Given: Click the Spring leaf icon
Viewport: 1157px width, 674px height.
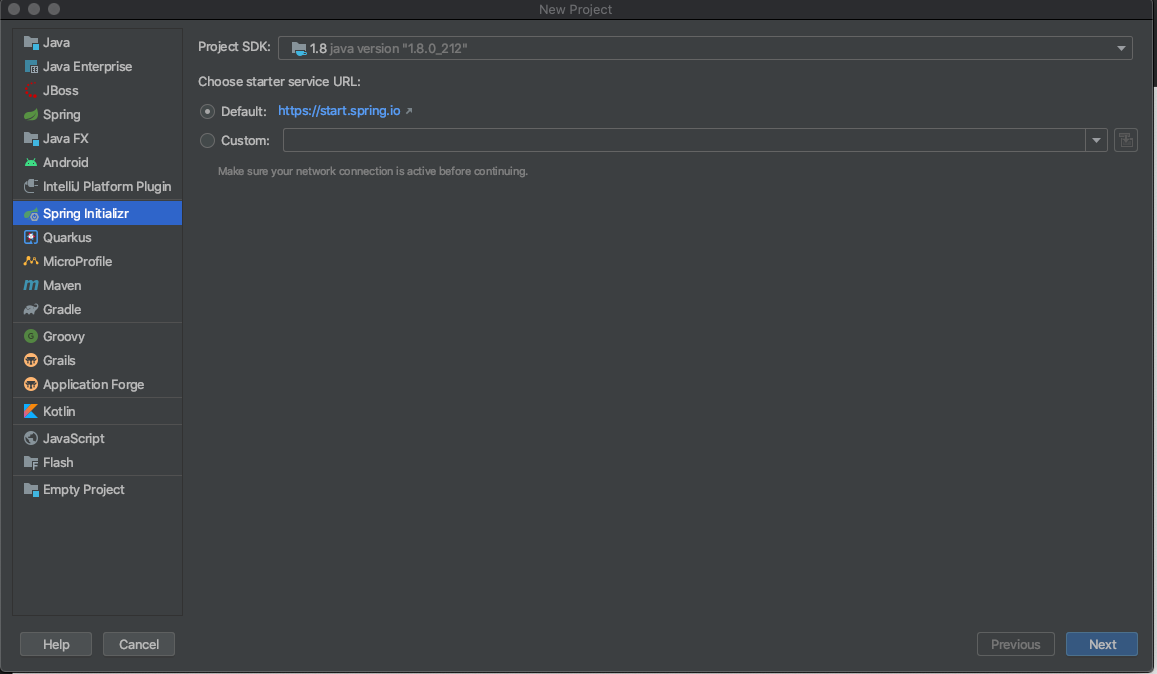Looking at the screenshot, I should pyautogui.click(x=31, y=114).
